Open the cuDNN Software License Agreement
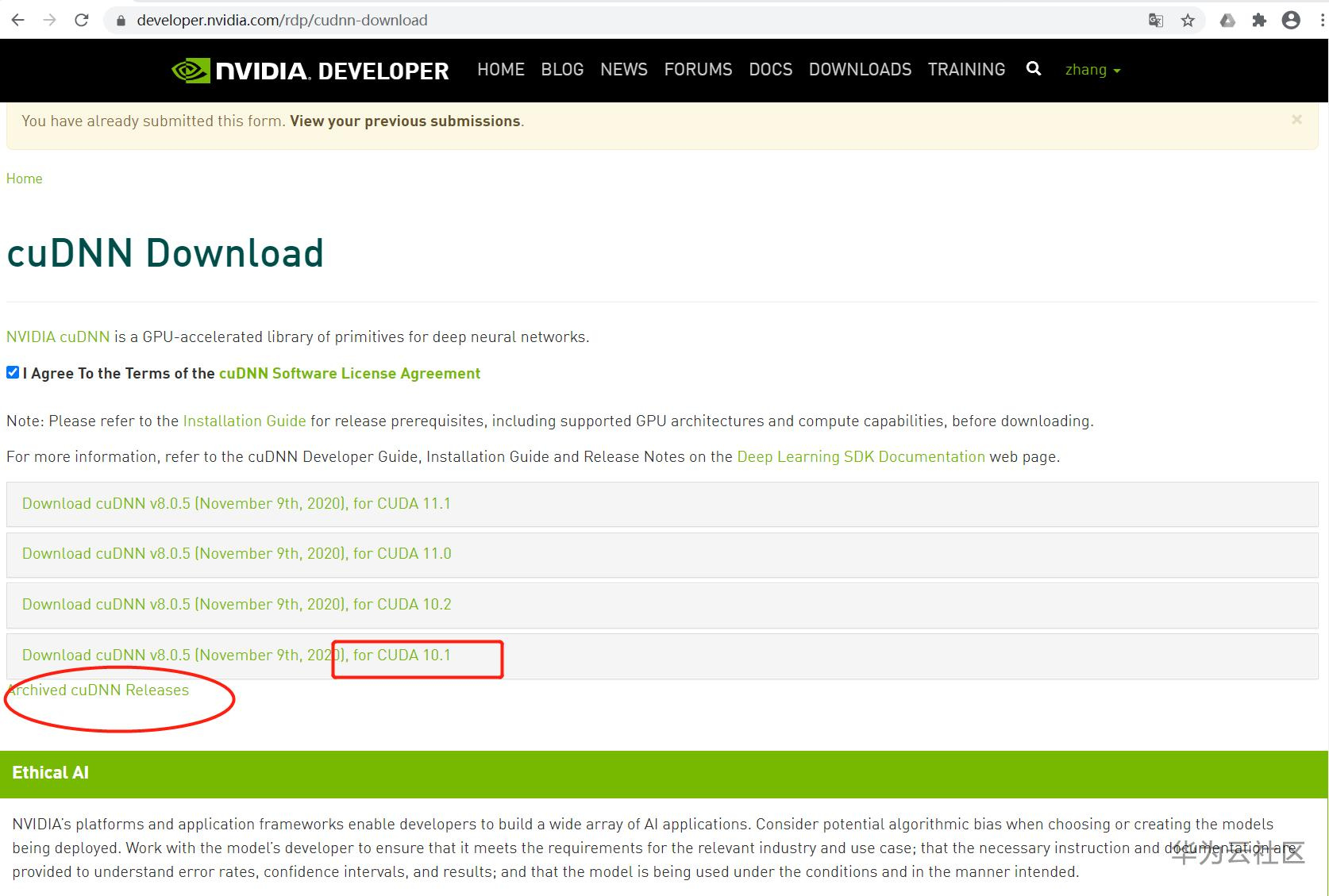Image resolution: width=1329 pixels, height=896 pixels. [349, 373]
